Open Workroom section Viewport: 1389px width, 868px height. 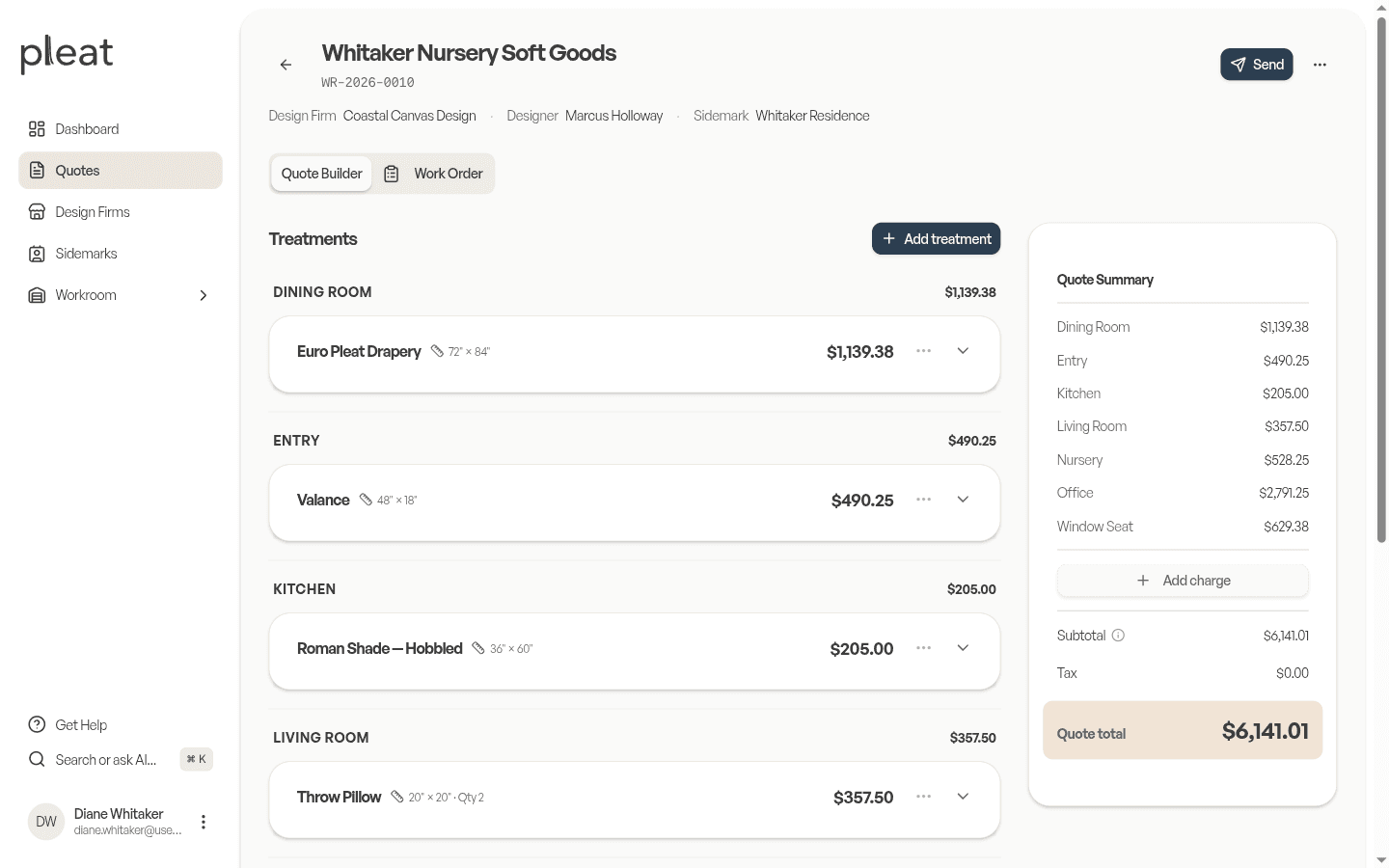[x=121, y=295]
